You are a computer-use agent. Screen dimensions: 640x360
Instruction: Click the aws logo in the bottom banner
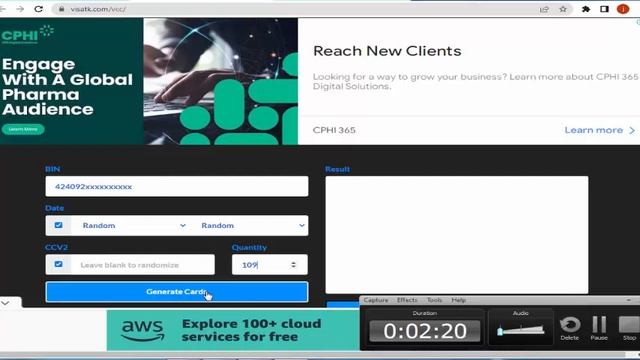pos(143,330)
